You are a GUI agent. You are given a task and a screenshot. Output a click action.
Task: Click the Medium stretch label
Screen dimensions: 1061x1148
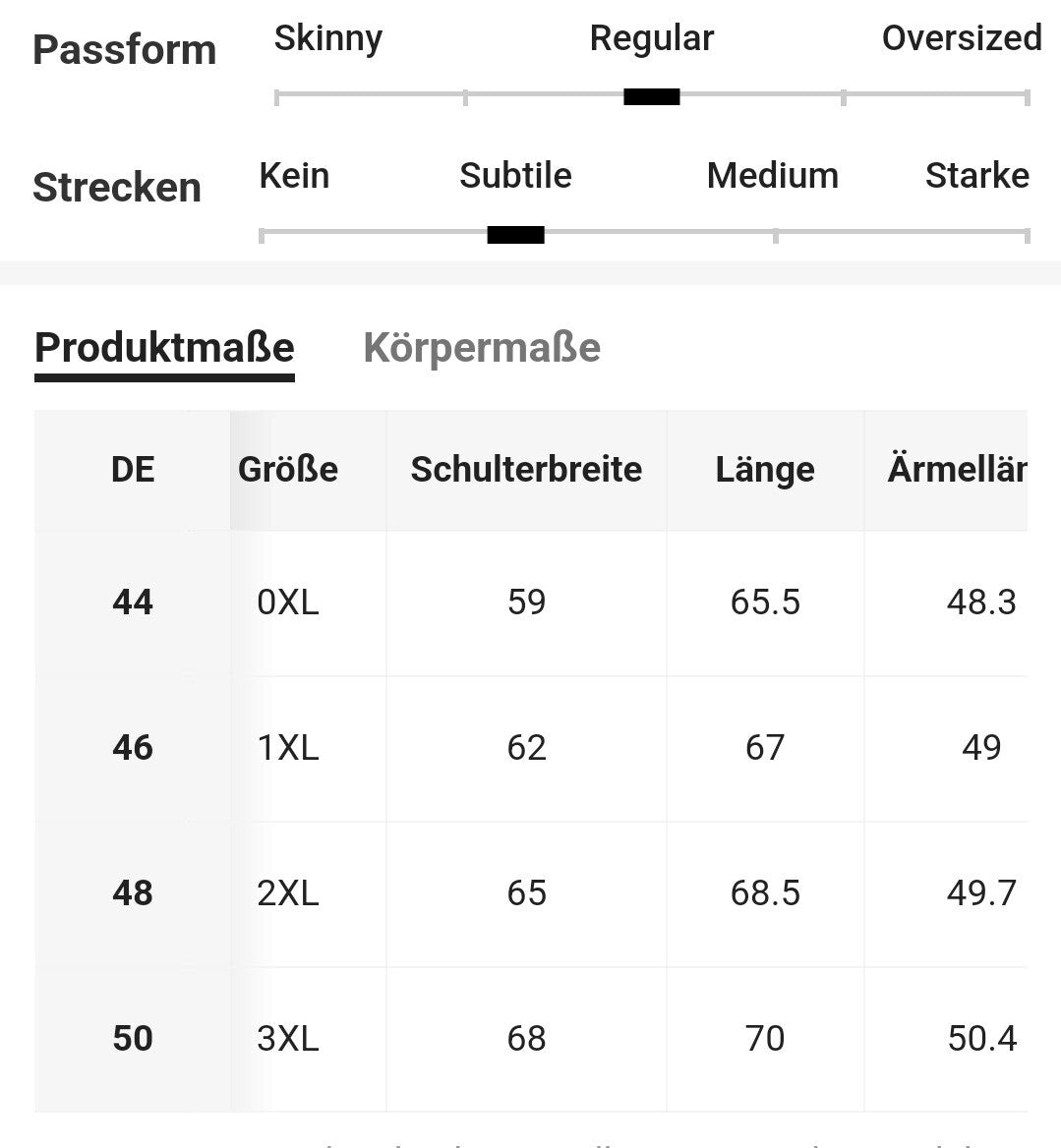tap(772, 176)
